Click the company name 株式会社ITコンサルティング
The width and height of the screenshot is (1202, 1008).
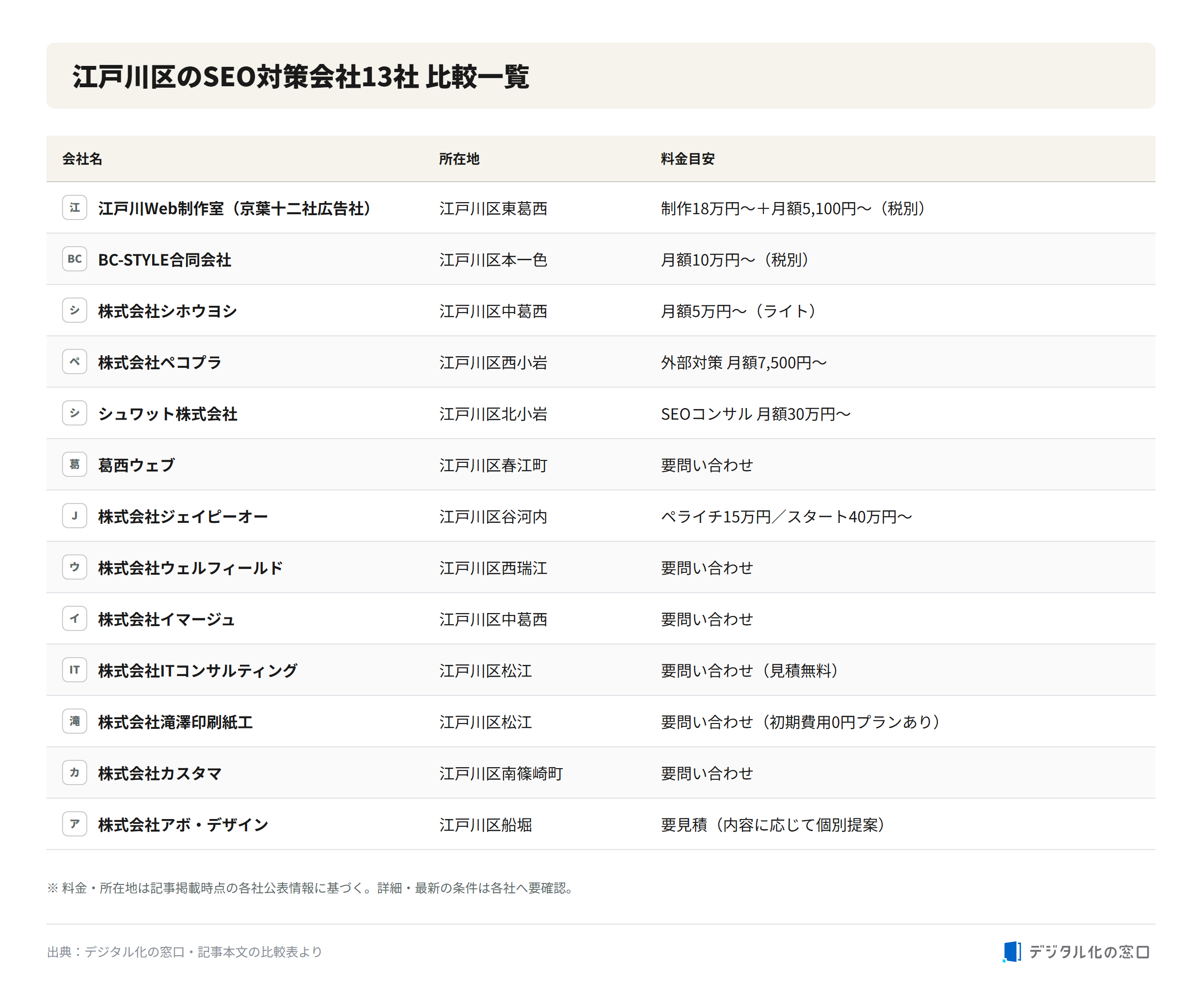pyautogui.click(x=198, y=671)
